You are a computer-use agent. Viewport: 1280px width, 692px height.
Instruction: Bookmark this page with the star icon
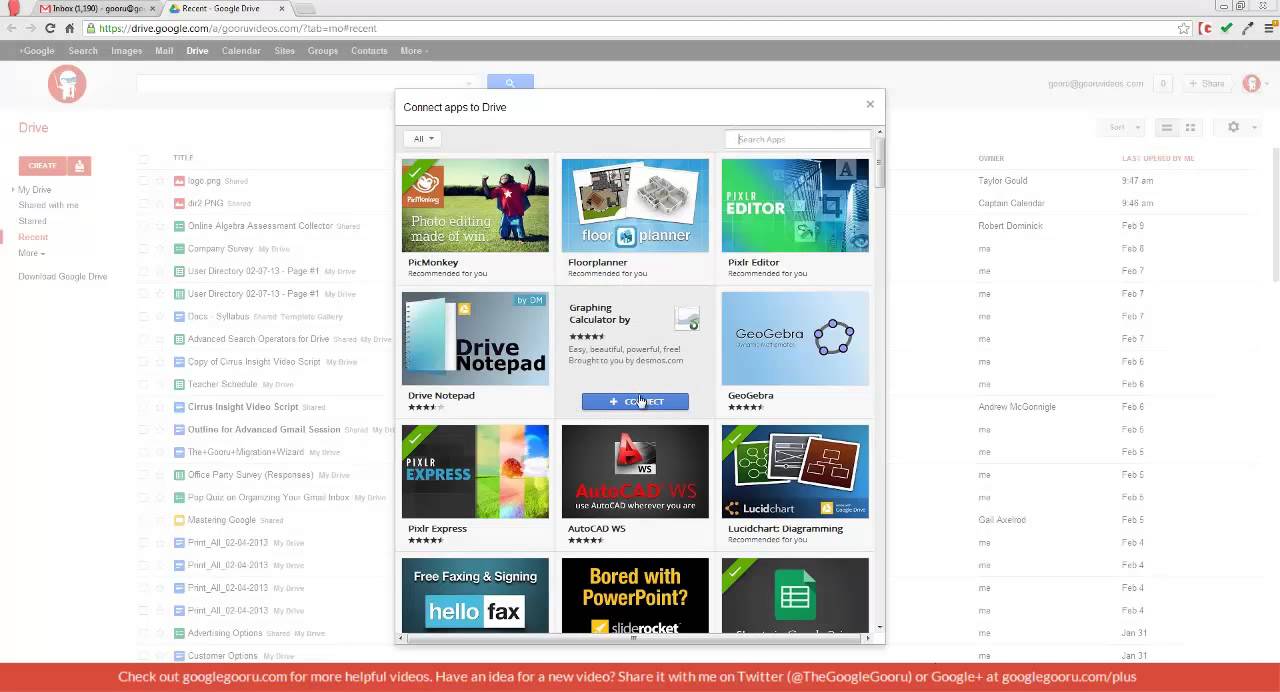(1184, 29)
